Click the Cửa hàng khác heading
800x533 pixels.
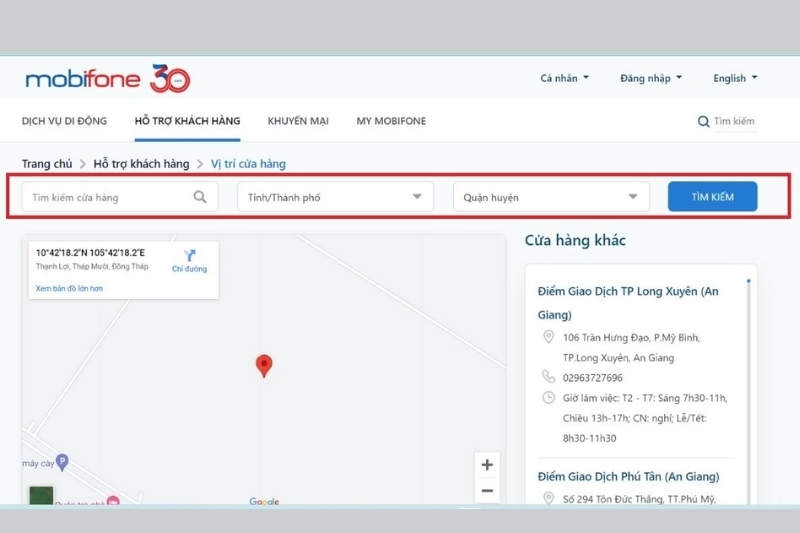pyautogui.click(x=575, y=240)
